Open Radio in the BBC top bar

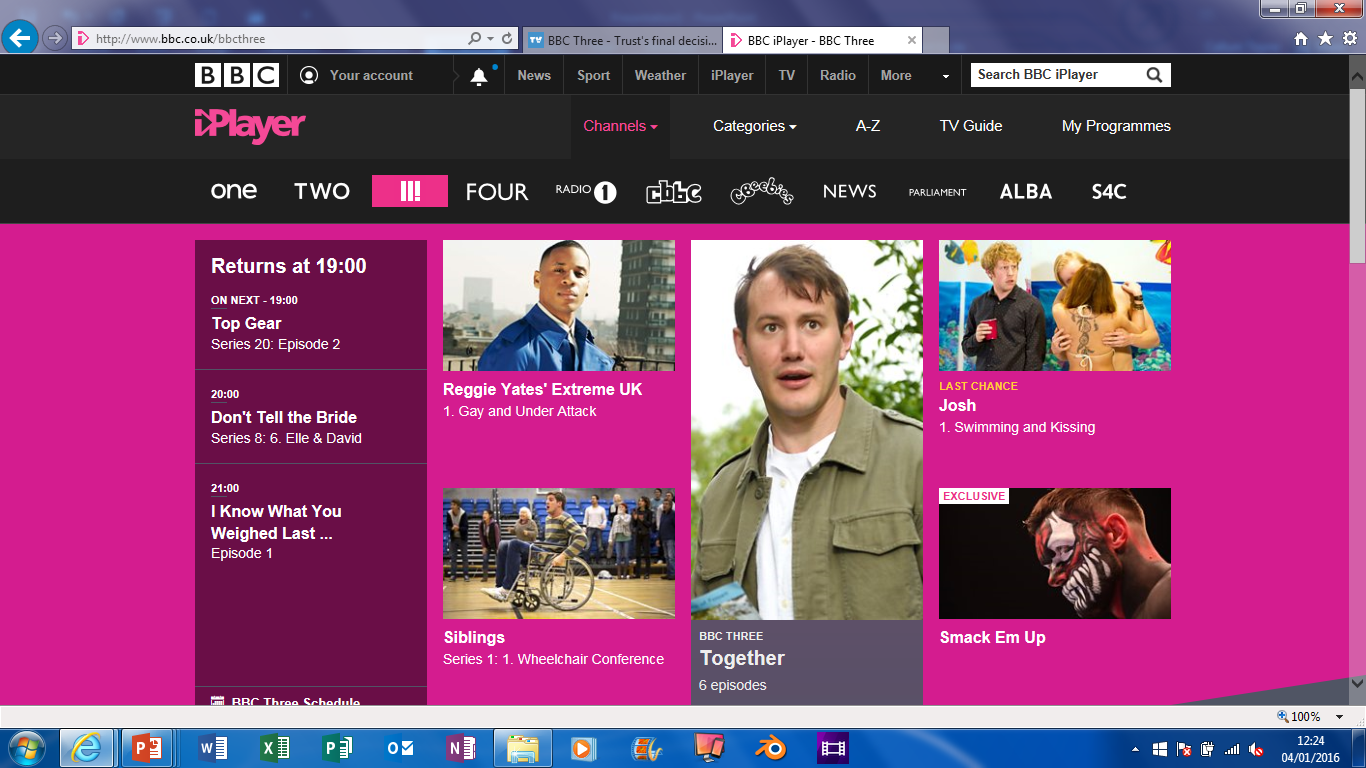838,75
